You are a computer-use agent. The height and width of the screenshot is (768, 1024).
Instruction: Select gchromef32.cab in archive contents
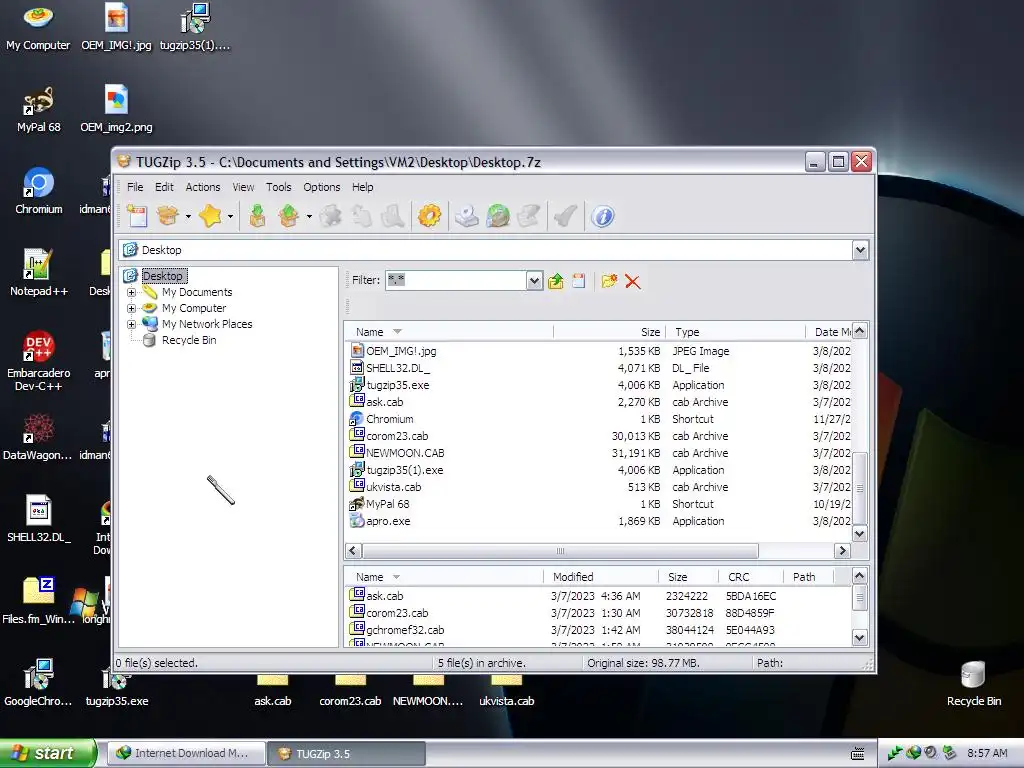coord(405,630)
